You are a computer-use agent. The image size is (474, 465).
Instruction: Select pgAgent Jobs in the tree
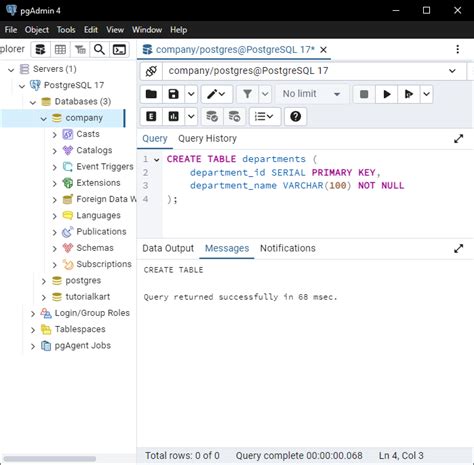[x=83, y=346]
